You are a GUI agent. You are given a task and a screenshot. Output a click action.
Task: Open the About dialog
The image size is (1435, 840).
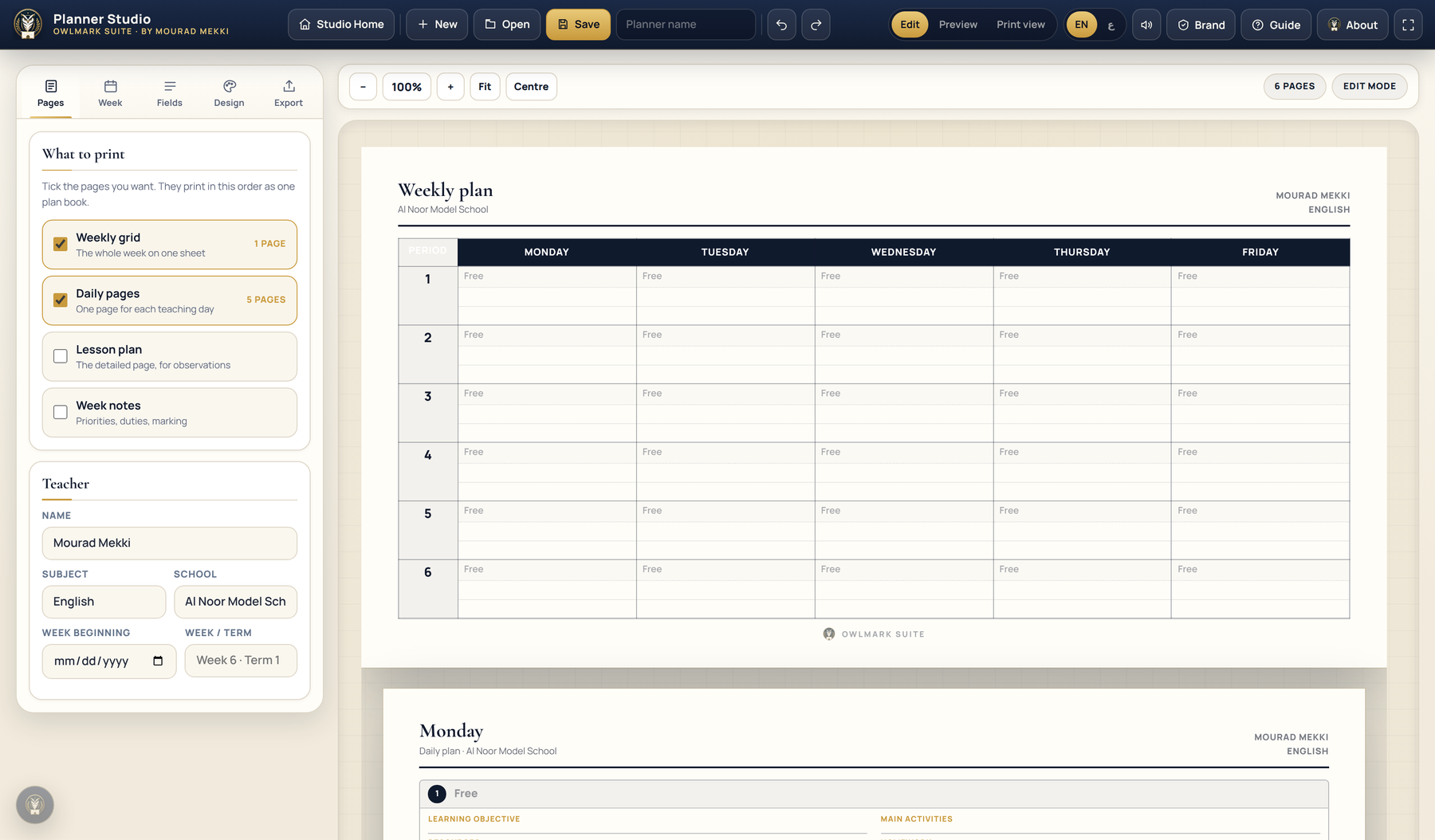[x=1353, y=25]
